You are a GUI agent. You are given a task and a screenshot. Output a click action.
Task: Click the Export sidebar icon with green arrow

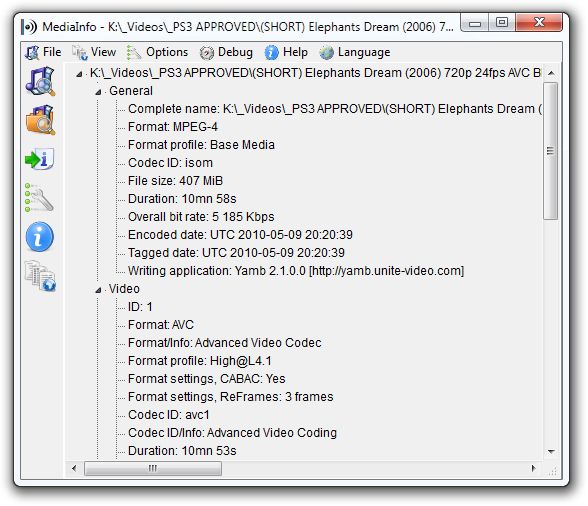(x=40, y=159)
